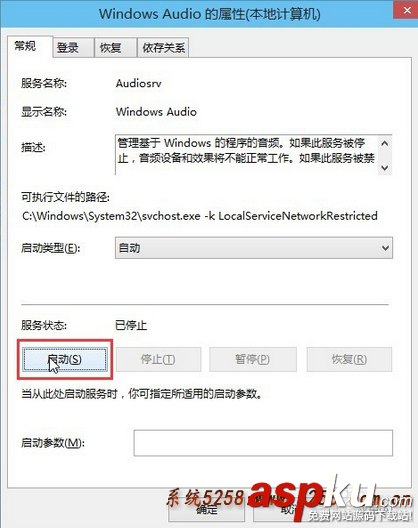Viewport: 418px width, 528px height.
Task: Expand startup type via dropdown arrow
Action: coord(385,248)
